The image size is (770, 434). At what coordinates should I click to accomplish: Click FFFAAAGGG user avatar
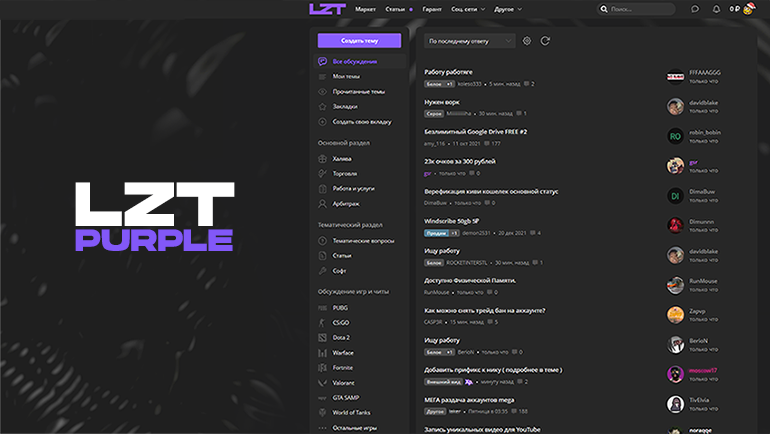(675, 77)
